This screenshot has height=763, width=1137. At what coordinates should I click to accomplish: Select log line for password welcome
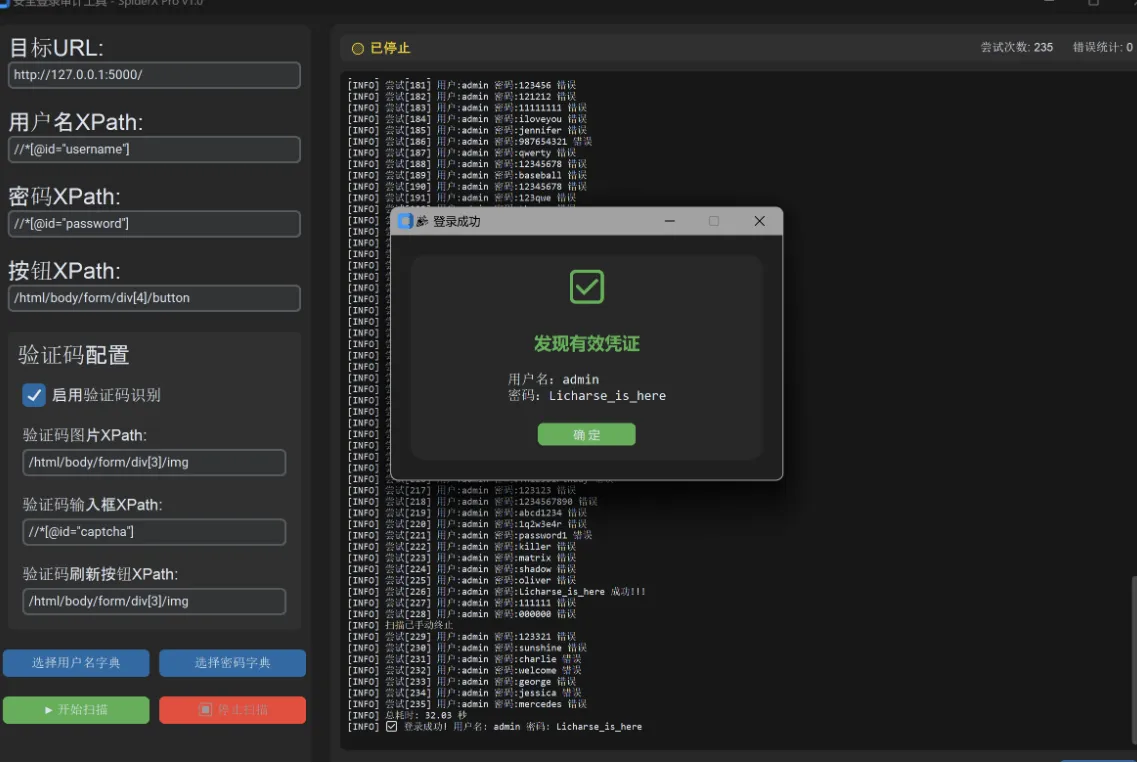pos(465,671)
